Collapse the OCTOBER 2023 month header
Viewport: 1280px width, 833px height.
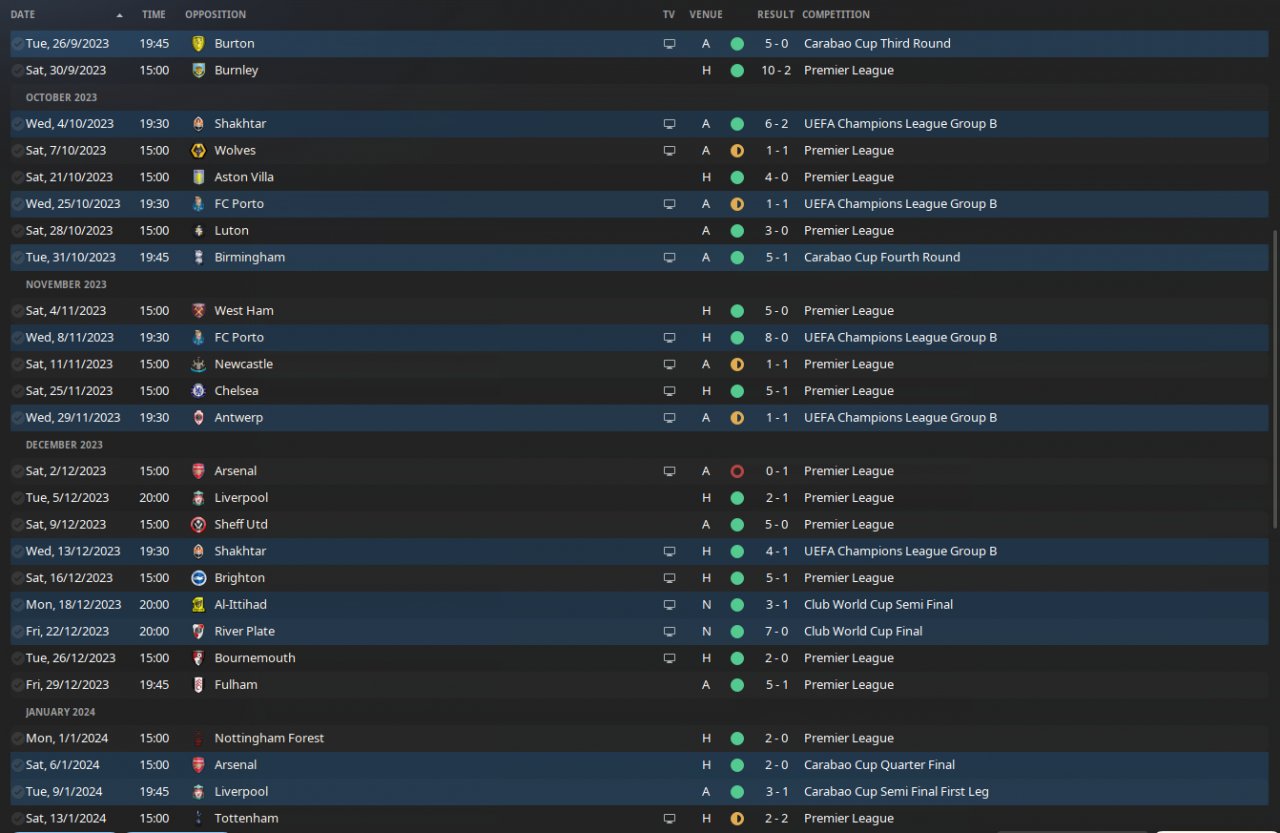61,98
